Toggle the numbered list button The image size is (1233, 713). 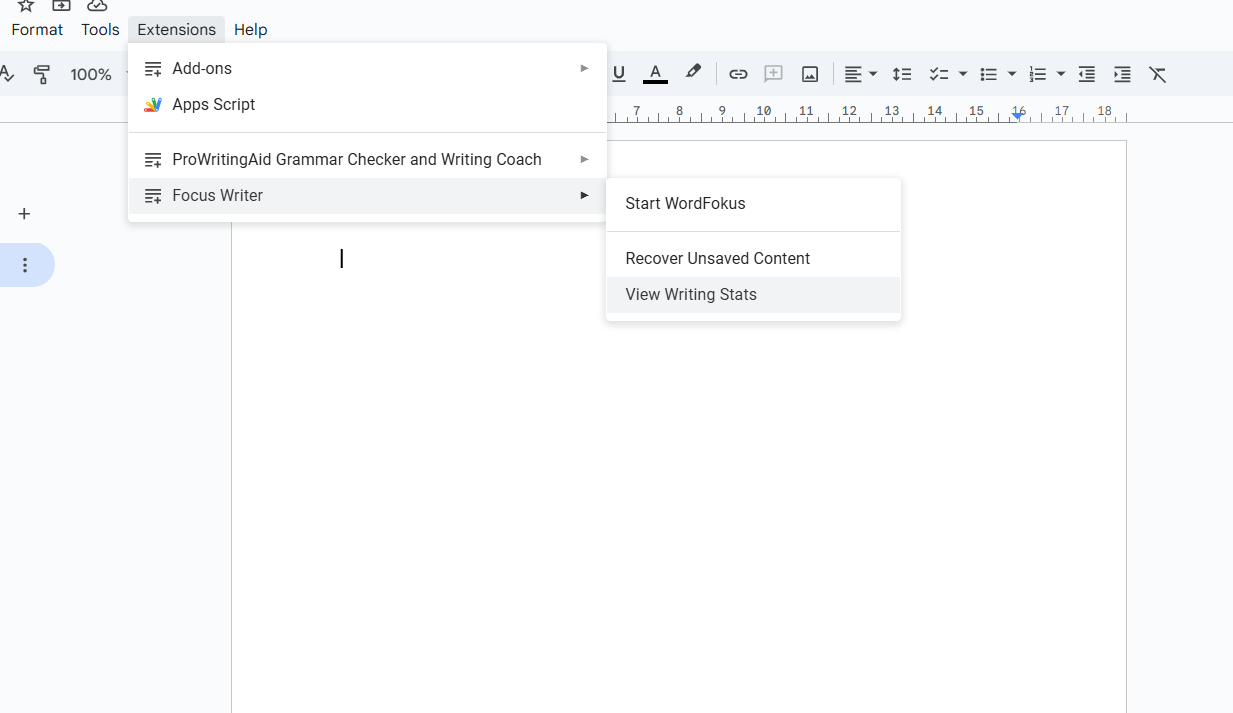1038,74
